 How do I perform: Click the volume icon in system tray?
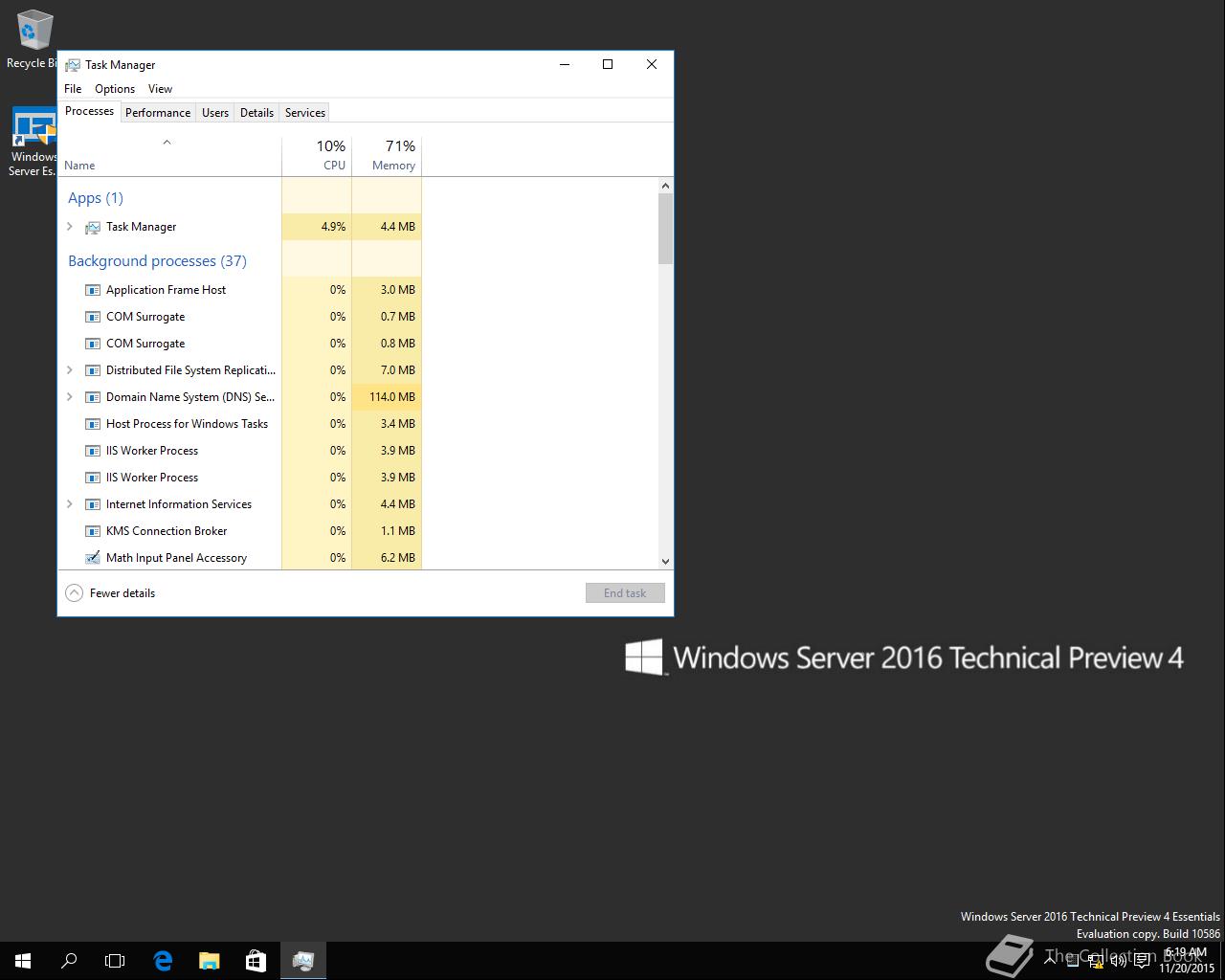pyautogui.click(x=1119, y=961)
